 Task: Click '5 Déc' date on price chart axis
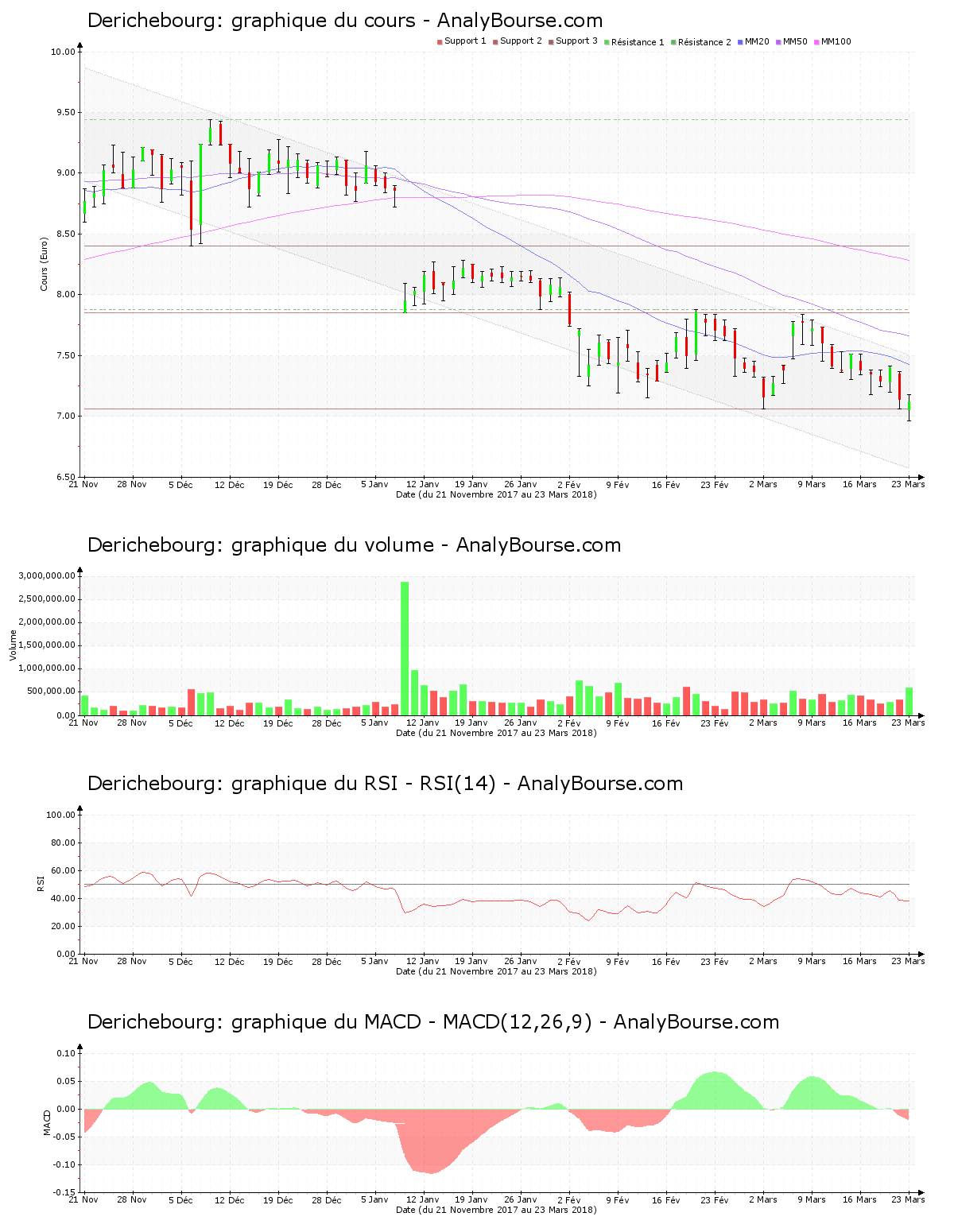(180, 484)
